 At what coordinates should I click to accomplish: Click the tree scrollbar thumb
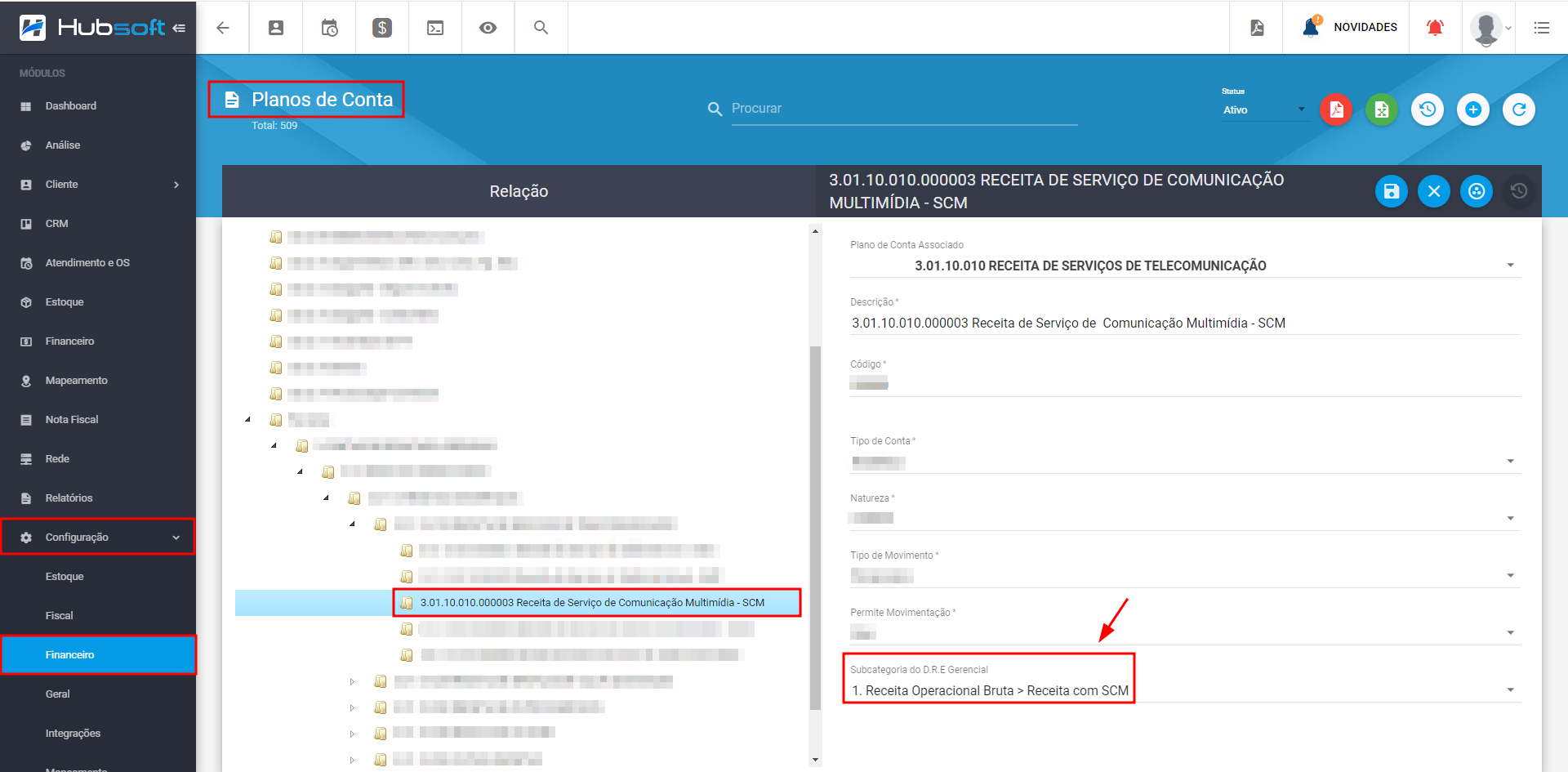tap(815, 527)
